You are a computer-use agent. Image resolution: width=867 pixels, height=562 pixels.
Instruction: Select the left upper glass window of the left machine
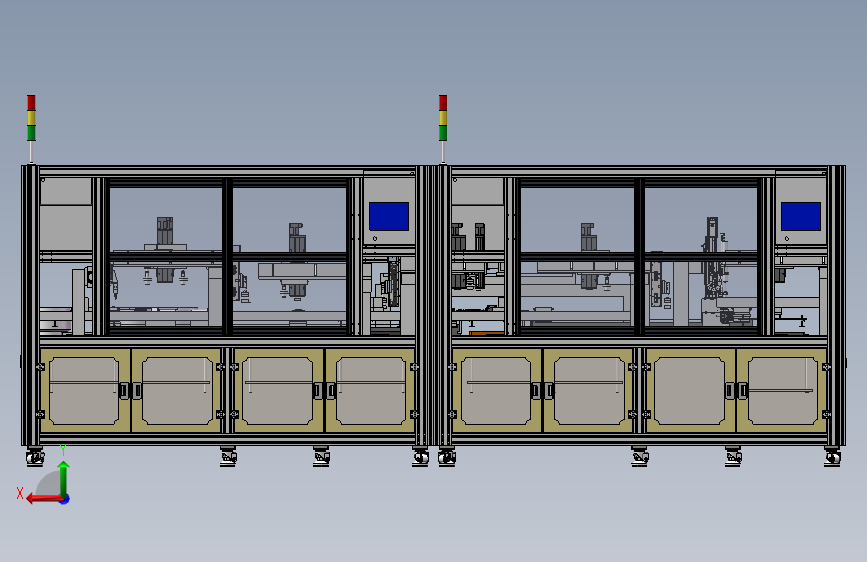[166, 220]
